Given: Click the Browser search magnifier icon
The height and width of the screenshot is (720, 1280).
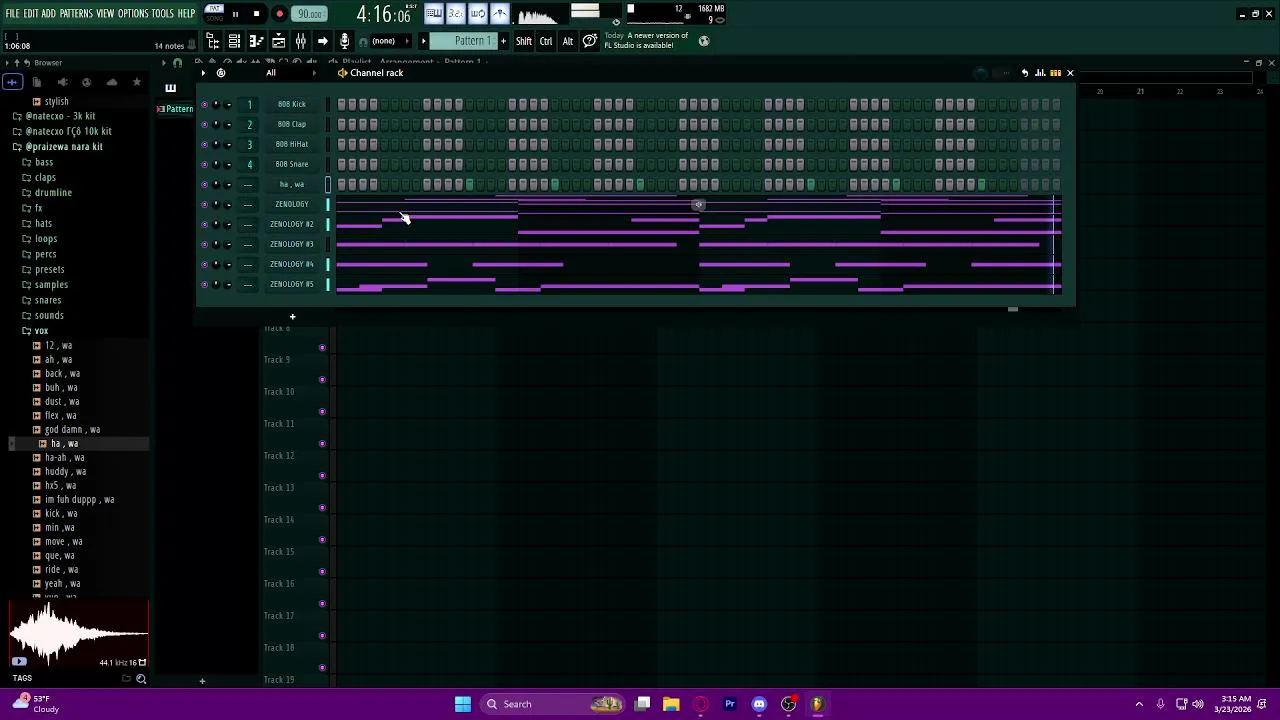Looking at the screenshot, I should pyautogui.click(x=141, y=679).
